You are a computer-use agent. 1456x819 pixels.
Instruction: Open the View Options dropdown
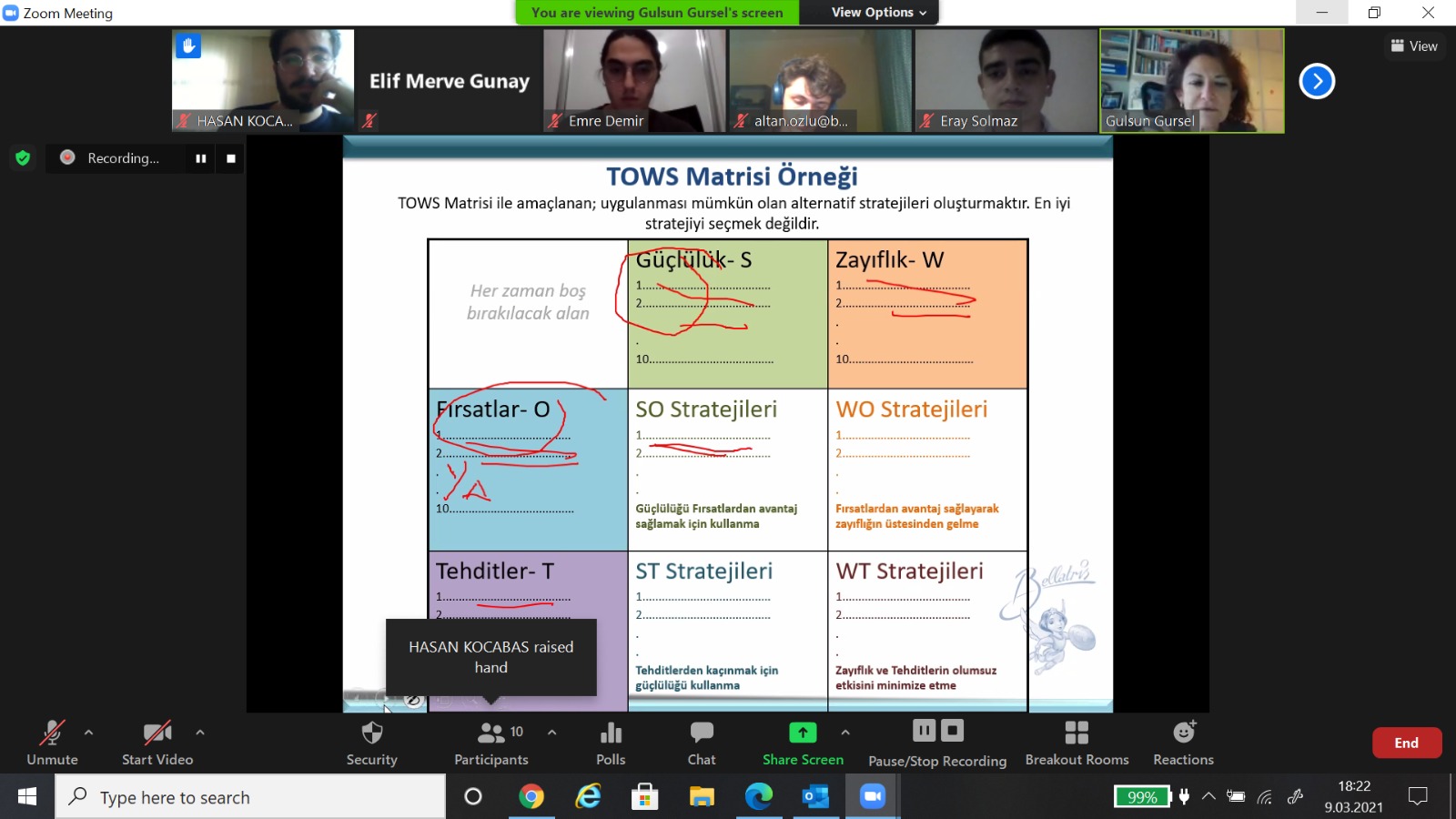(878, 13)
